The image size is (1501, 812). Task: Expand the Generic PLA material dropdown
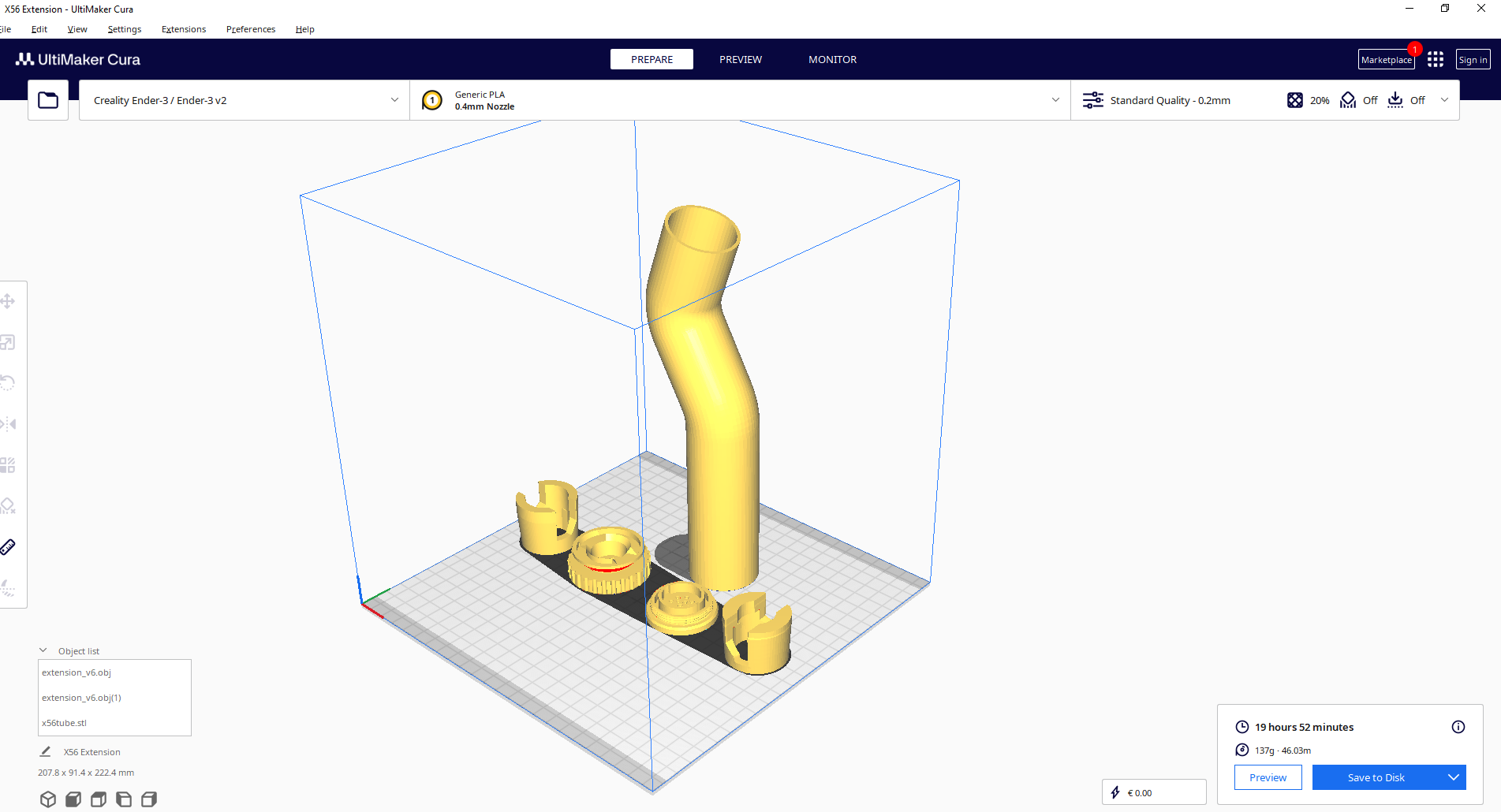1055,100
